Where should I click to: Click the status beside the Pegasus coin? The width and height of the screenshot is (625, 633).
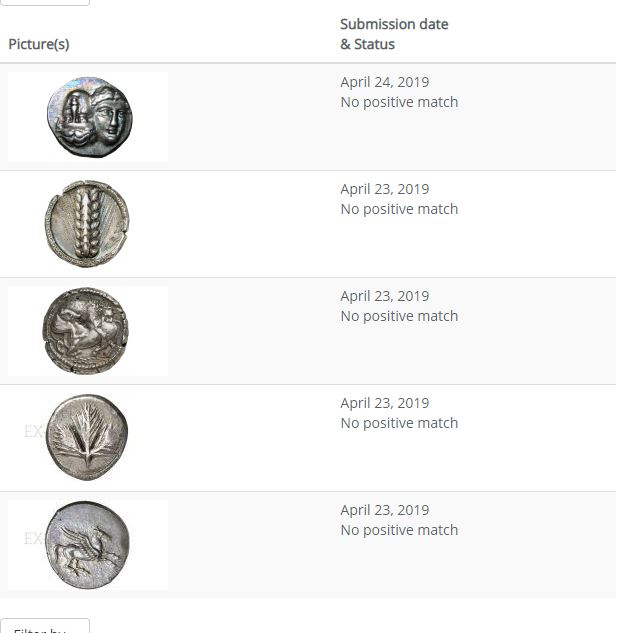click(x=399, y=530)
